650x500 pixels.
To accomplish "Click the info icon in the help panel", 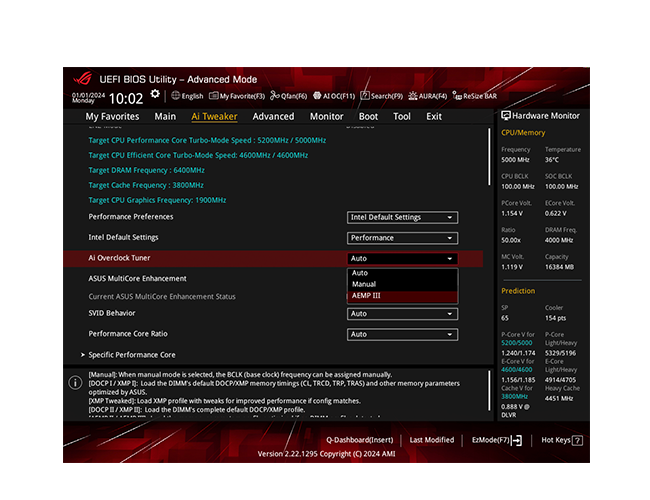I will point(75,382).
